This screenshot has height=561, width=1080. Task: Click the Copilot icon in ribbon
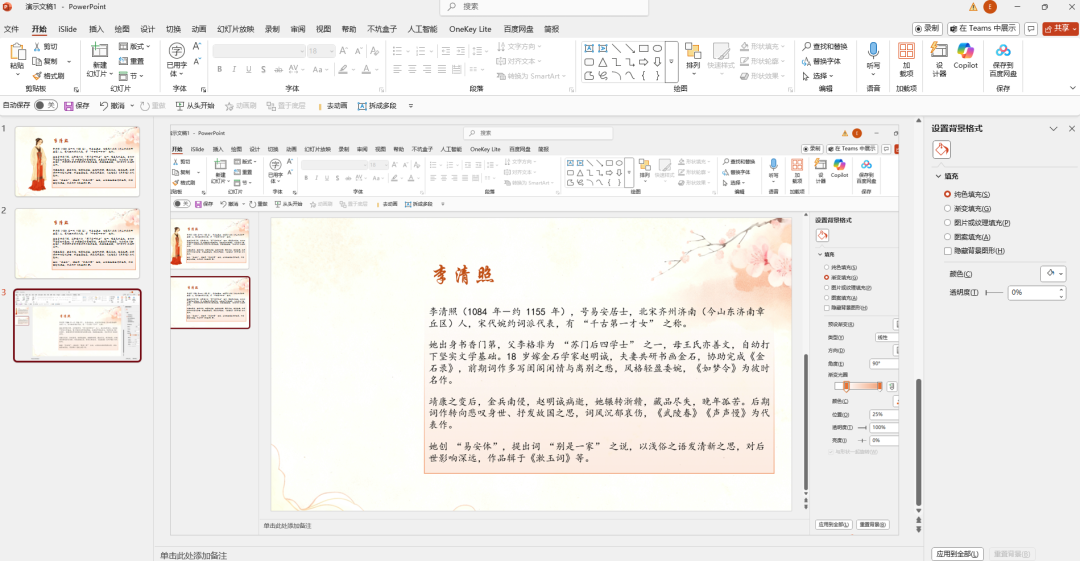click(966, 50)
